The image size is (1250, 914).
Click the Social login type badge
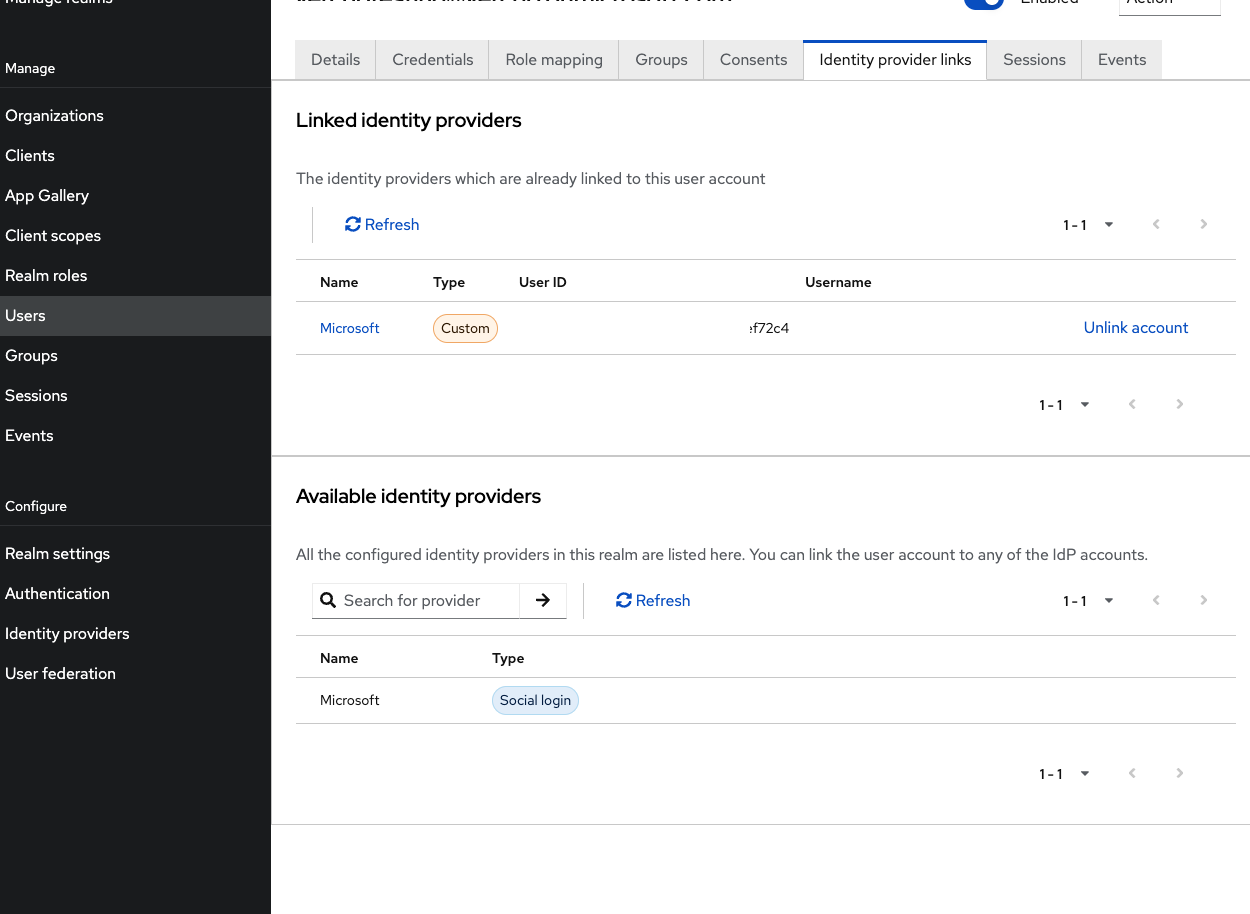(535, 700)
